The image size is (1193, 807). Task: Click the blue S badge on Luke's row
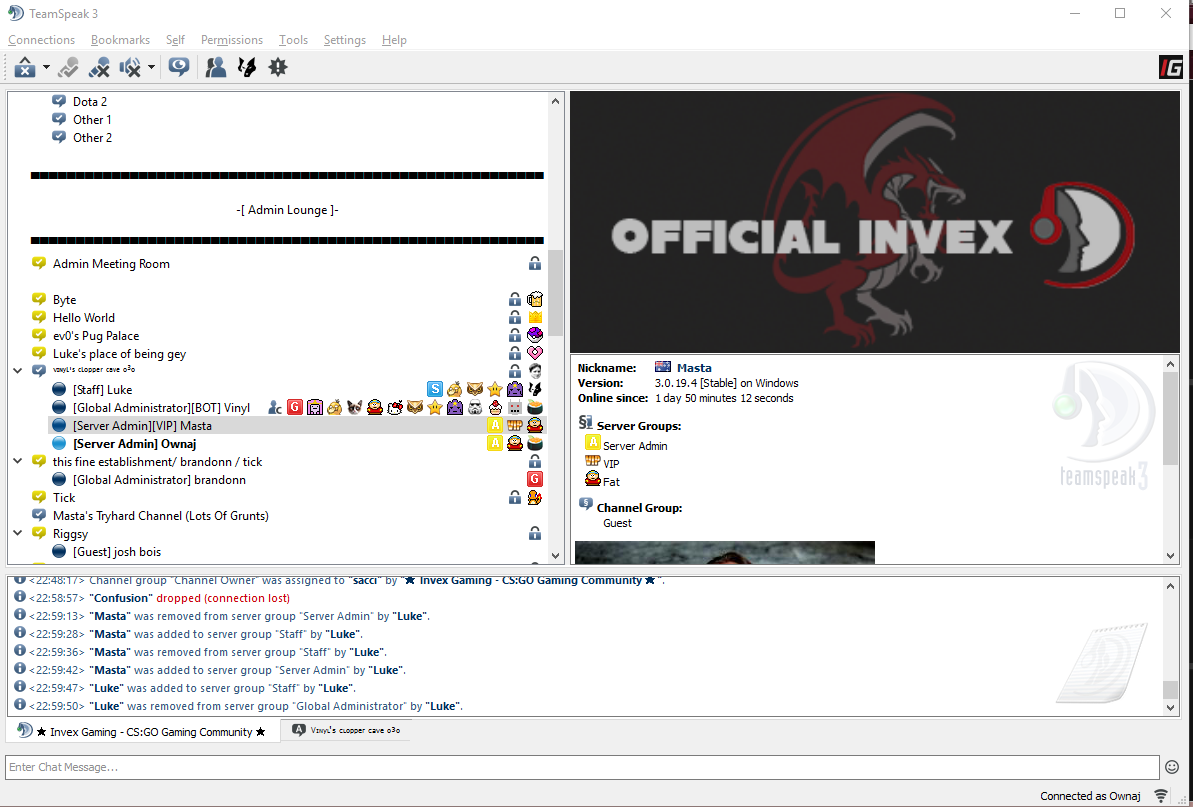pyautogui.click(x=435, y=389)
